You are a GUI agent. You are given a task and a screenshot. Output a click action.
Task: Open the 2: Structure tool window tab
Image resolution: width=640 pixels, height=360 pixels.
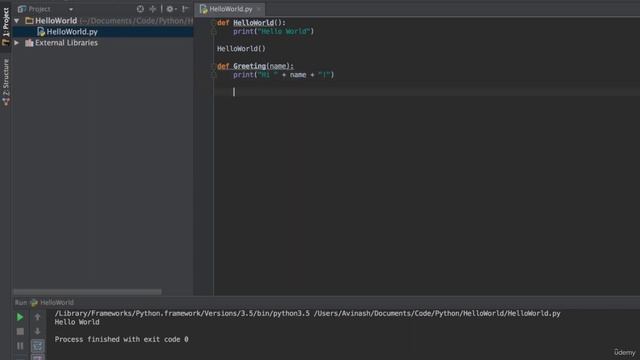tap(6, 82)
